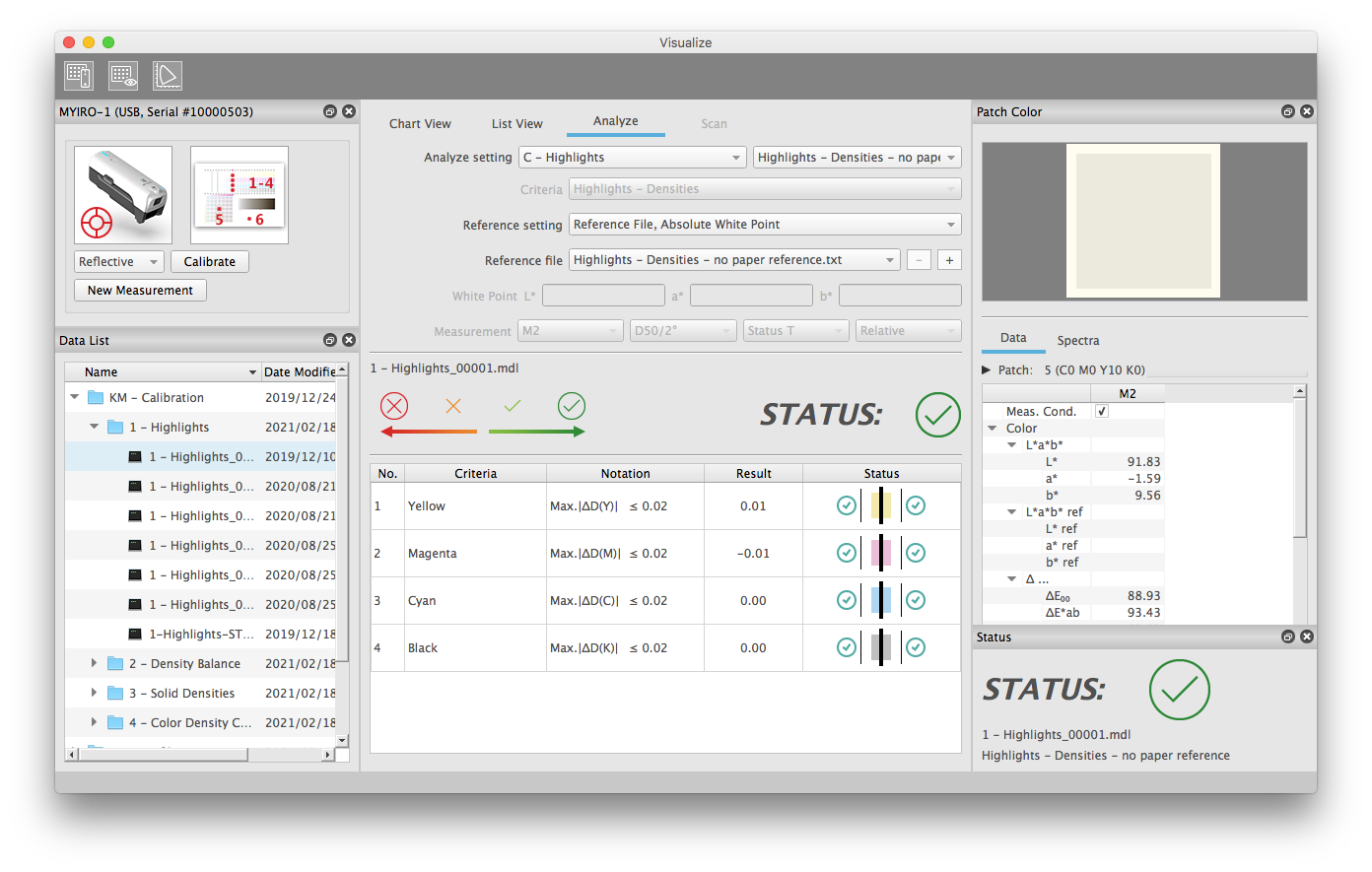1372x872 pixels.
Task: Click the Calibrate button
Action: 210,262
